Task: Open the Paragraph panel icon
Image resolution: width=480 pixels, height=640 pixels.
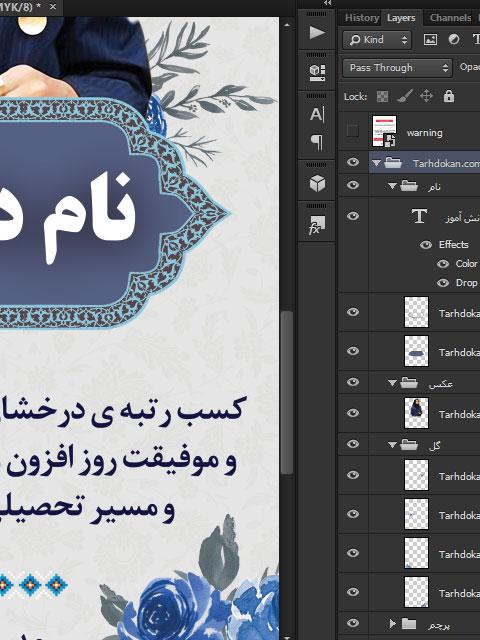Action: pos(317,142)
